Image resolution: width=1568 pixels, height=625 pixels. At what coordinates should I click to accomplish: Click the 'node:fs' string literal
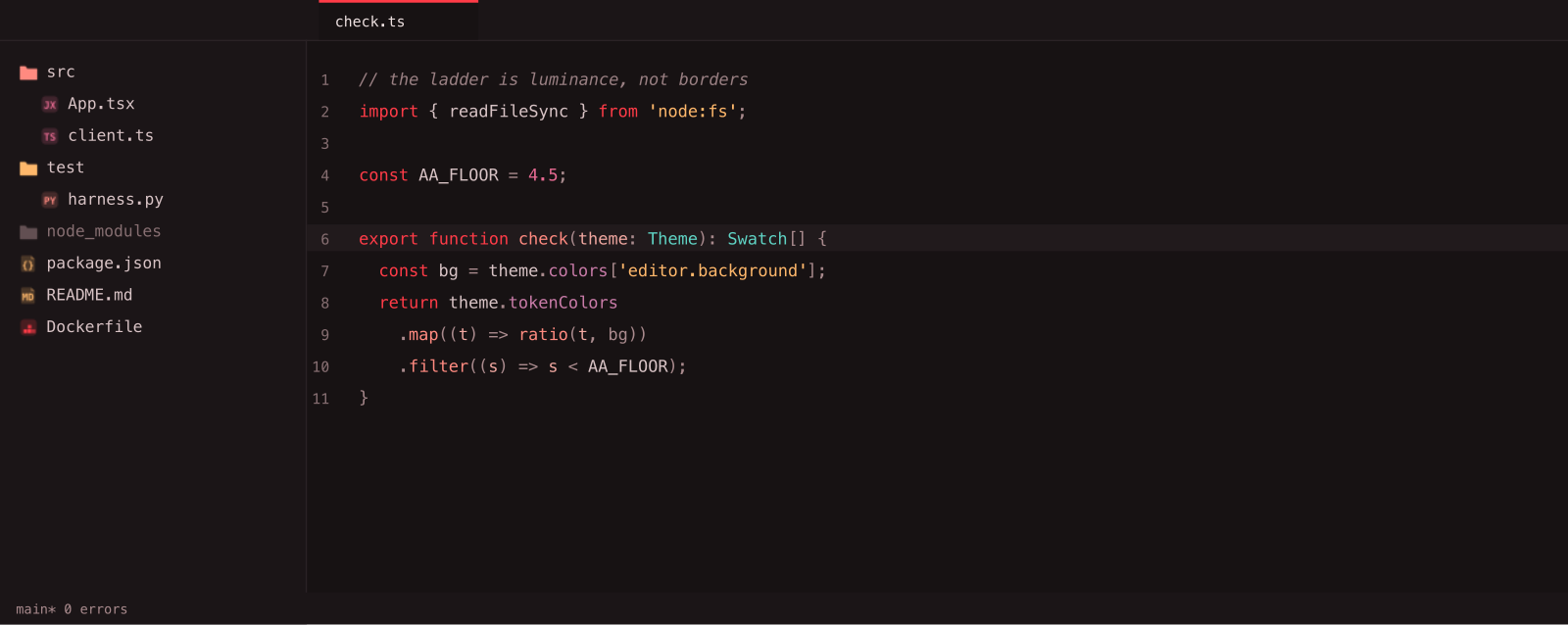point(693,112)
